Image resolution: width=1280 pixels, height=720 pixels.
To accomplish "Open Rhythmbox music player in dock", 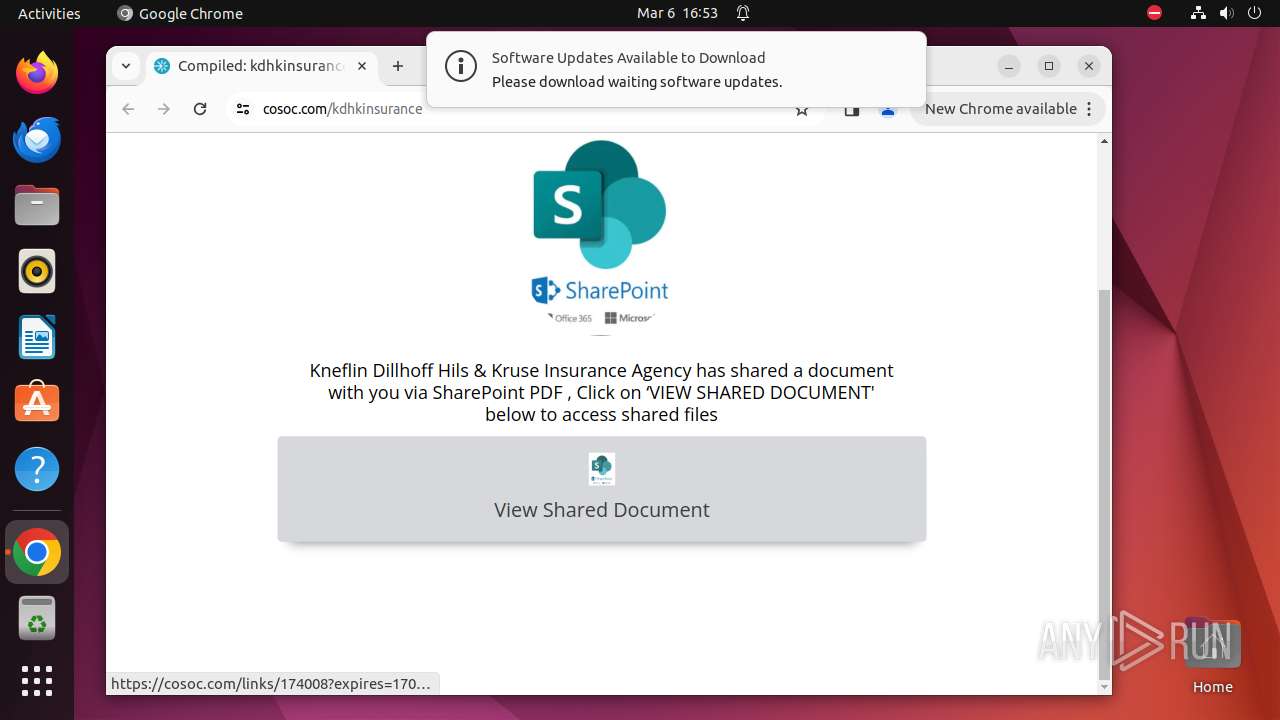I will pyautogui.click(x=37, y=271).
